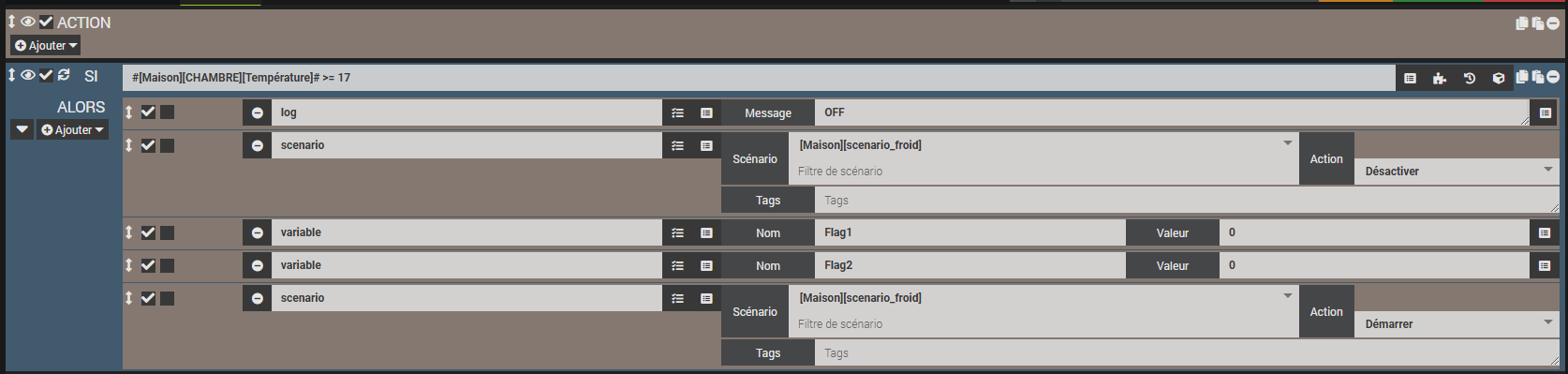This screenshot has width=1568, height=374.
Task: Click the history clock icon in the SI condition bar
Action: point(1469,78)
